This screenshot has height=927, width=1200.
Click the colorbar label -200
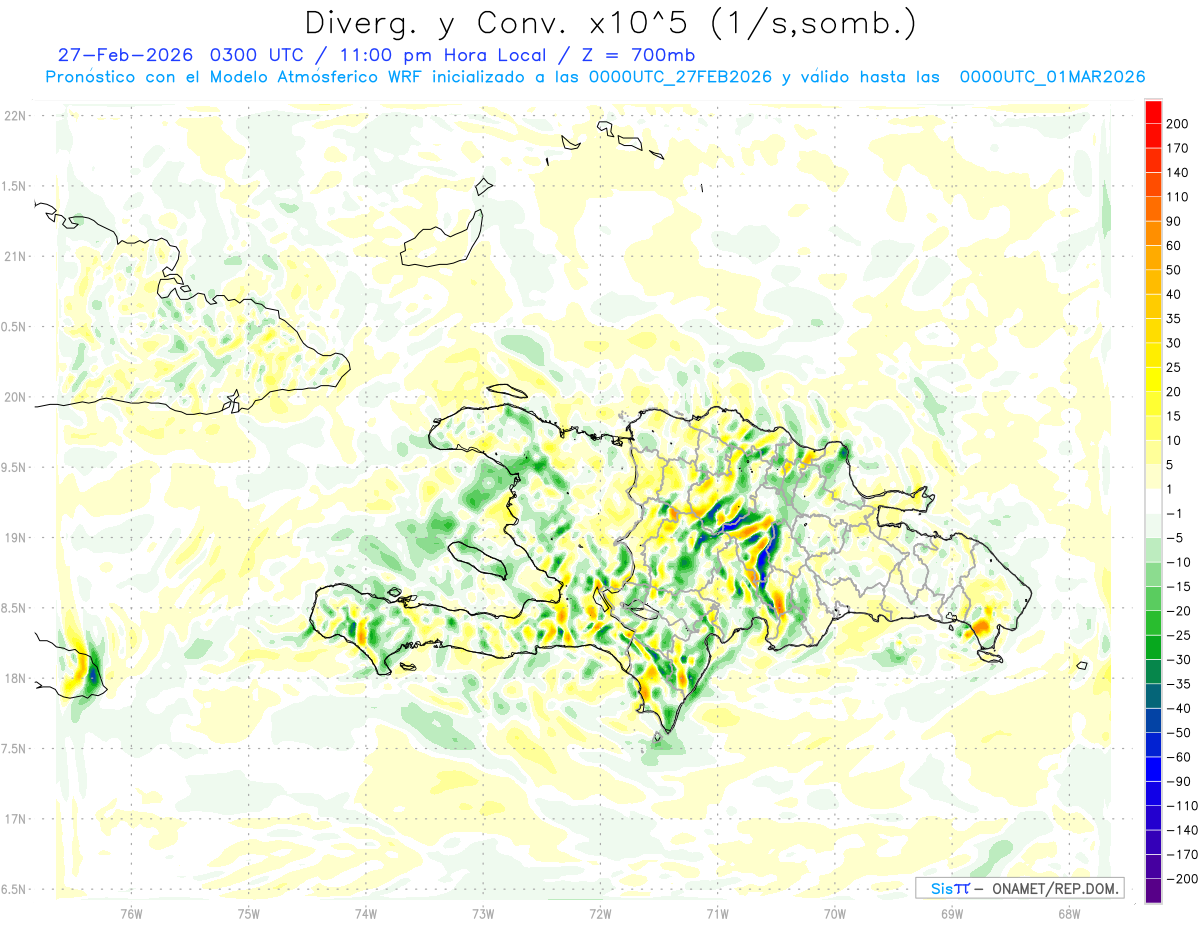pyautogui.click(x=1181, y=879)
